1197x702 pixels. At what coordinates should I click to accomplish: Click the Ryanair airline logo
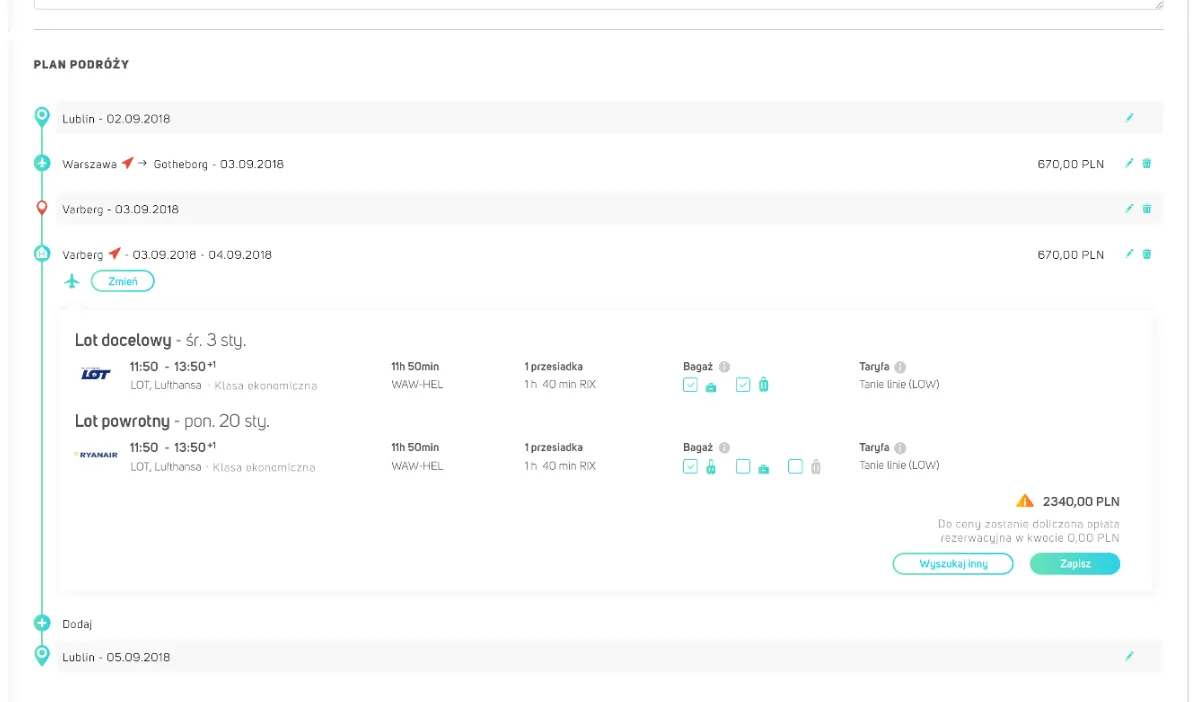(96, 454)
